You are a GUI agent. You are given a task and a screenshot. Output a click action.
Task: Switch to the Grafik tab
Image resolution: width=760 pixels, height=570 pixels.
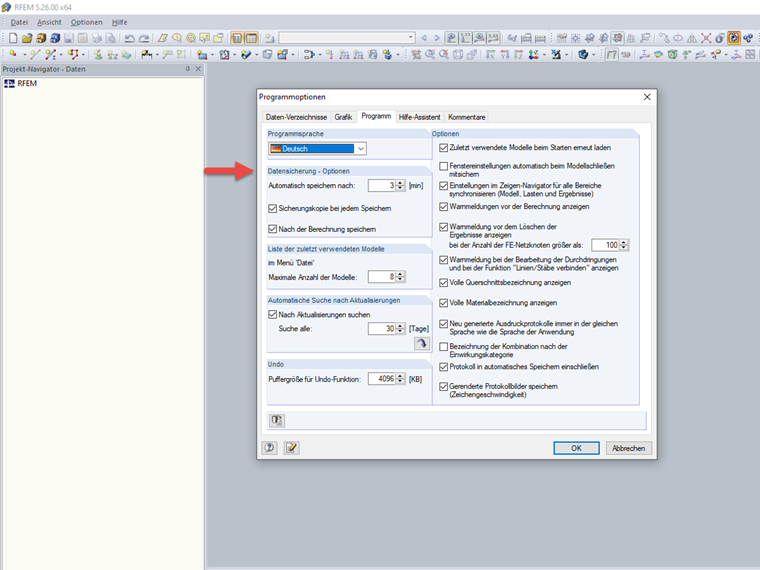[x=343, y=117]
